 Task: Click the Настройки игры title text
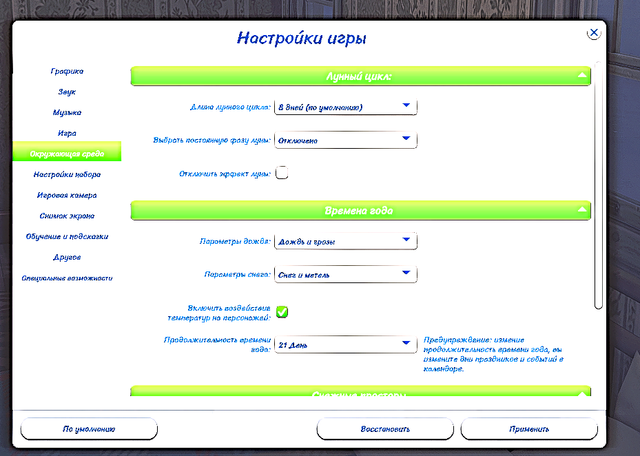pos(302,38)
